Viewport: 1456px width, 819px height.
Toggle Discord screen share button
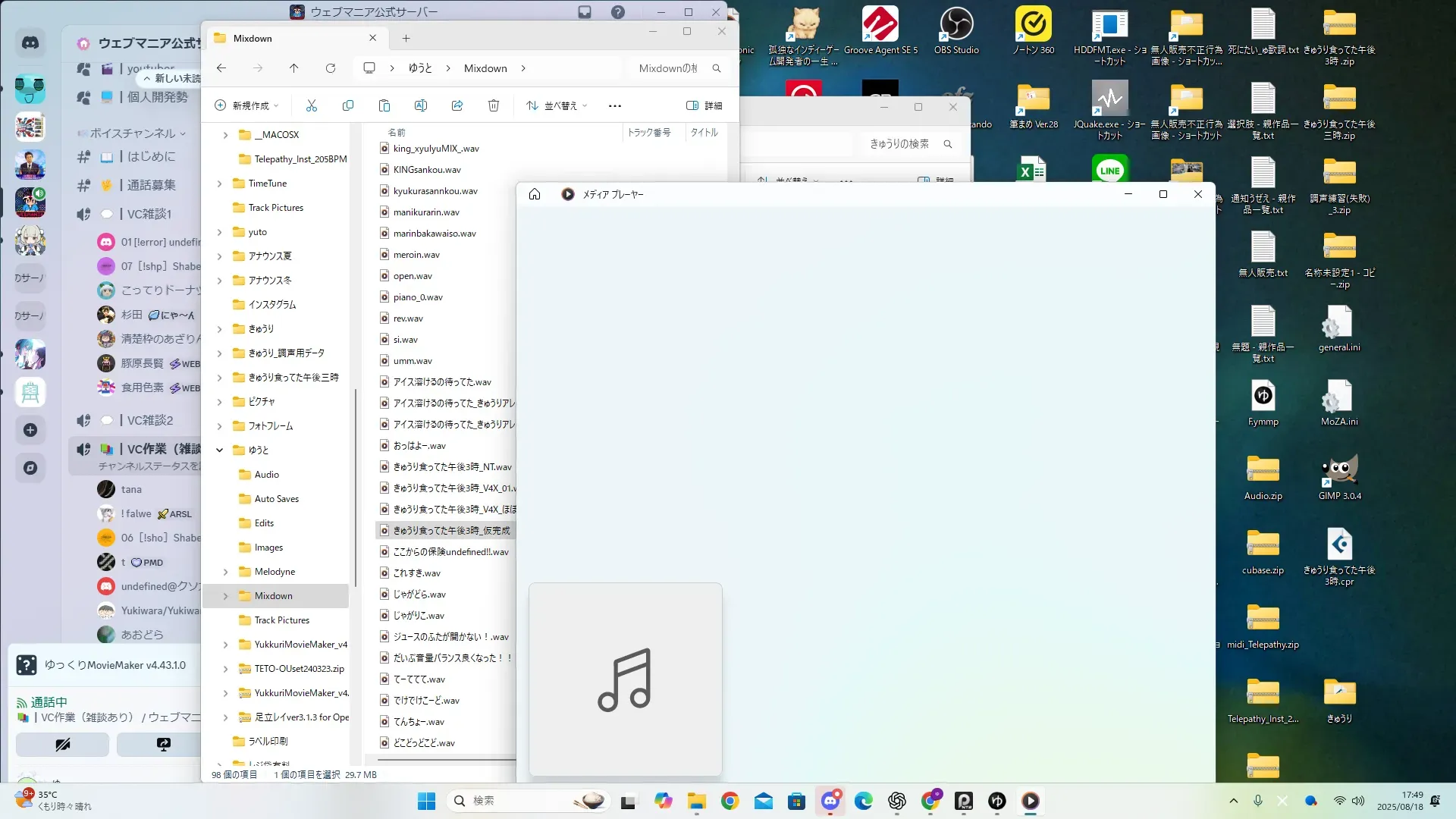pyautogui.click(x=163, y=745)
